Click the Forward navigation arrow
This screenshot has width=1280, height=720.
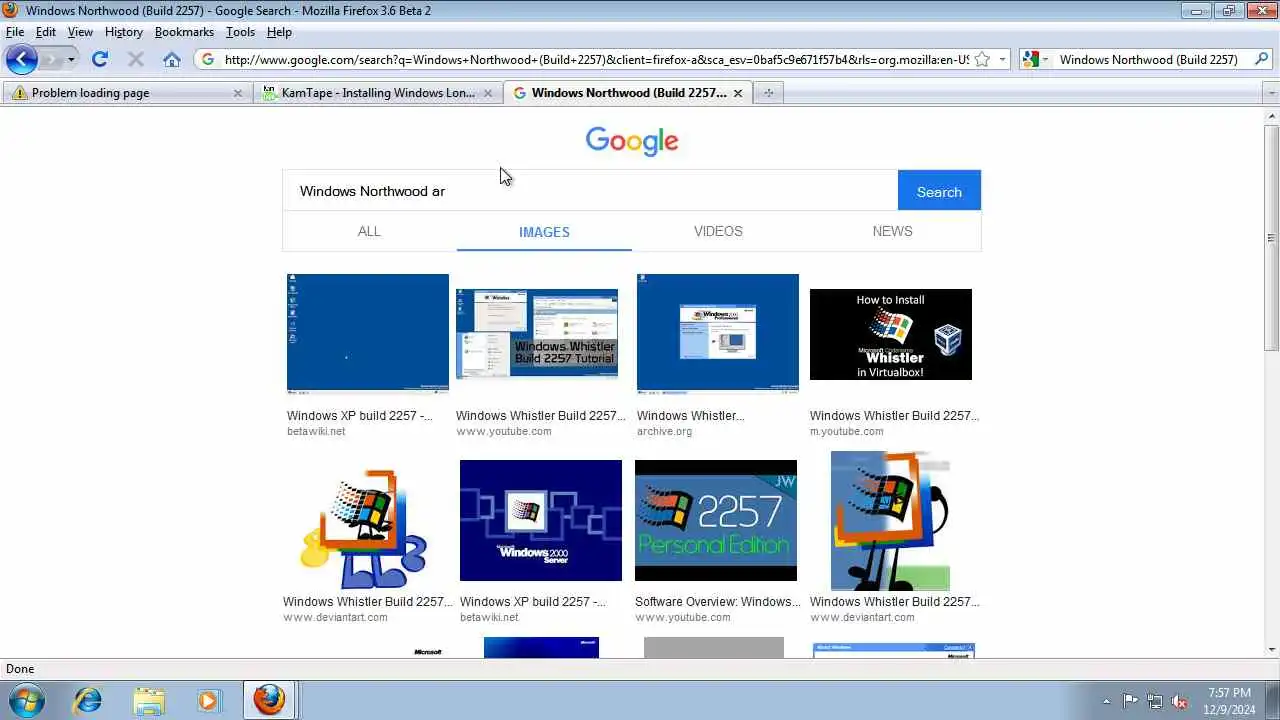(51, 60)
